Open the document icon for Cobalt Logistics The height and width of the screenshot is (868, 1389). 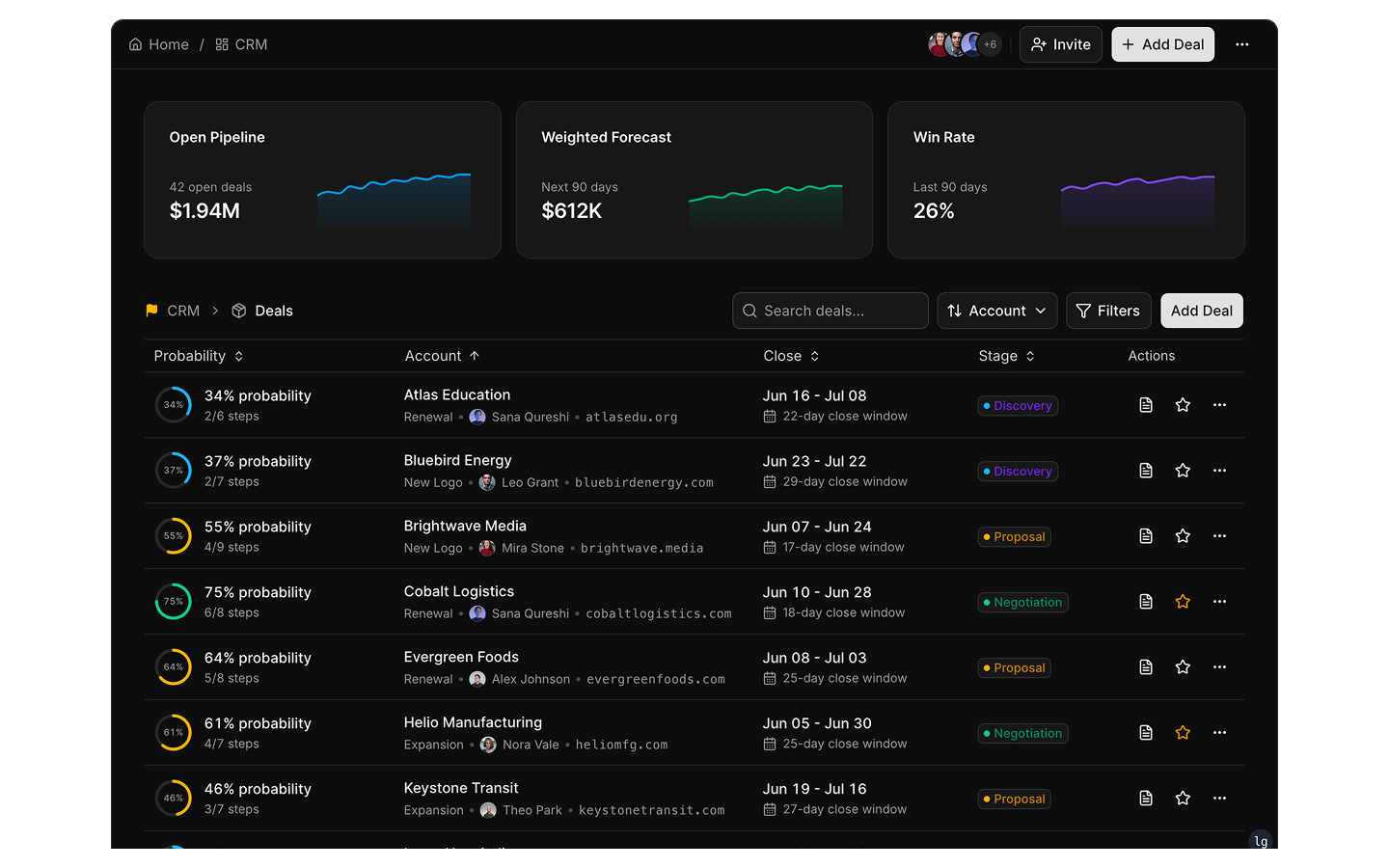click(x=1146, y=602)
